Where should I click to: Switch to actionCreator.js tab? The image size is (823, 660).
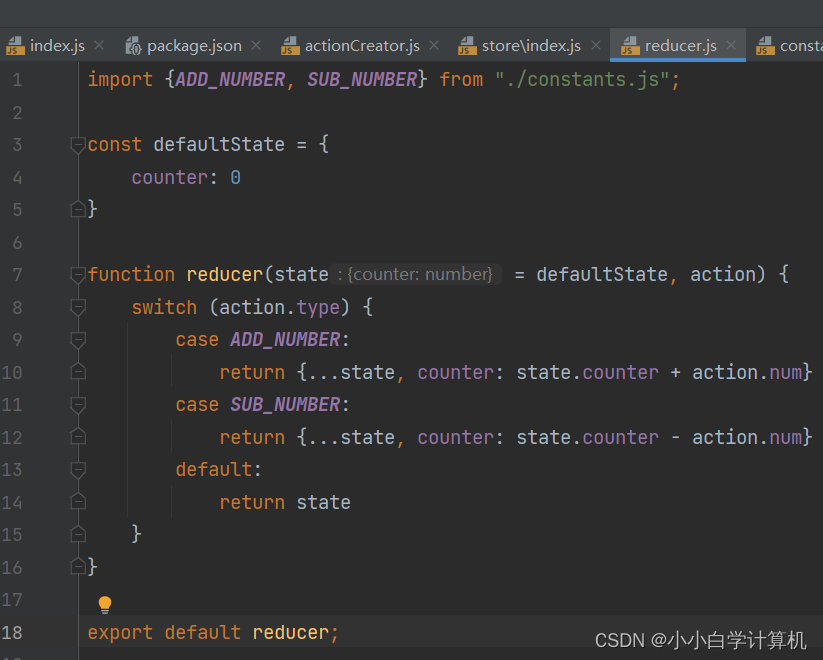point(362,46)
